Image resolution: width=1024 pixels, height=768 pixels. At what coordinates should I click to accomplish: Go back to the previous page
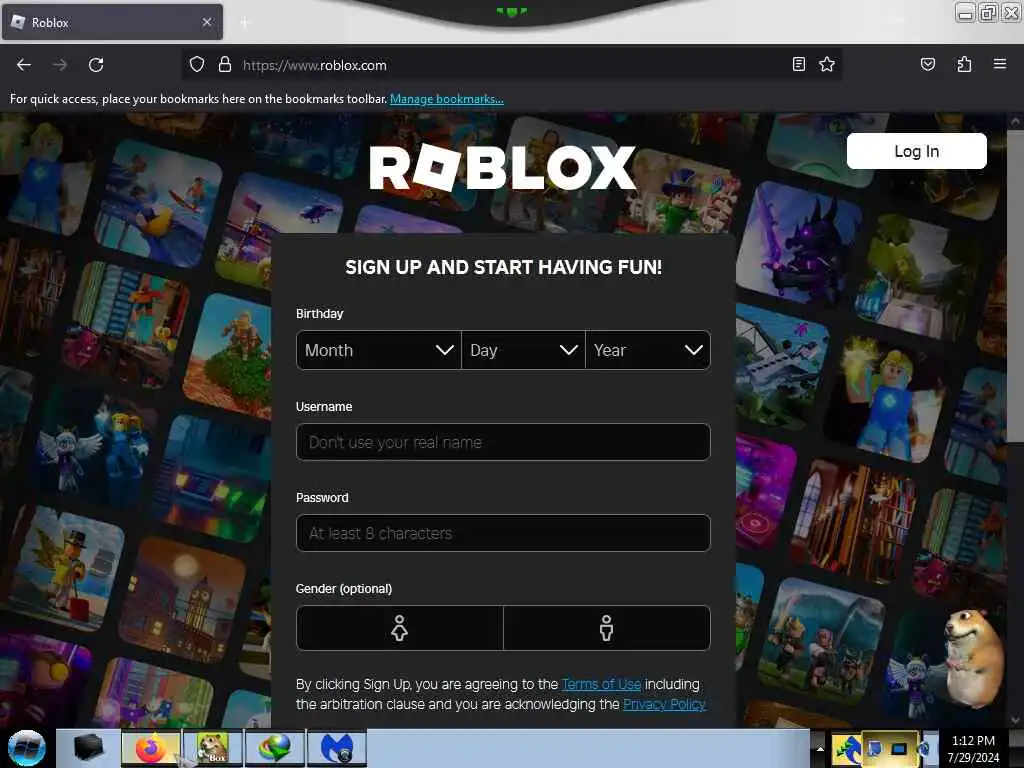click(x=24, y=65)
